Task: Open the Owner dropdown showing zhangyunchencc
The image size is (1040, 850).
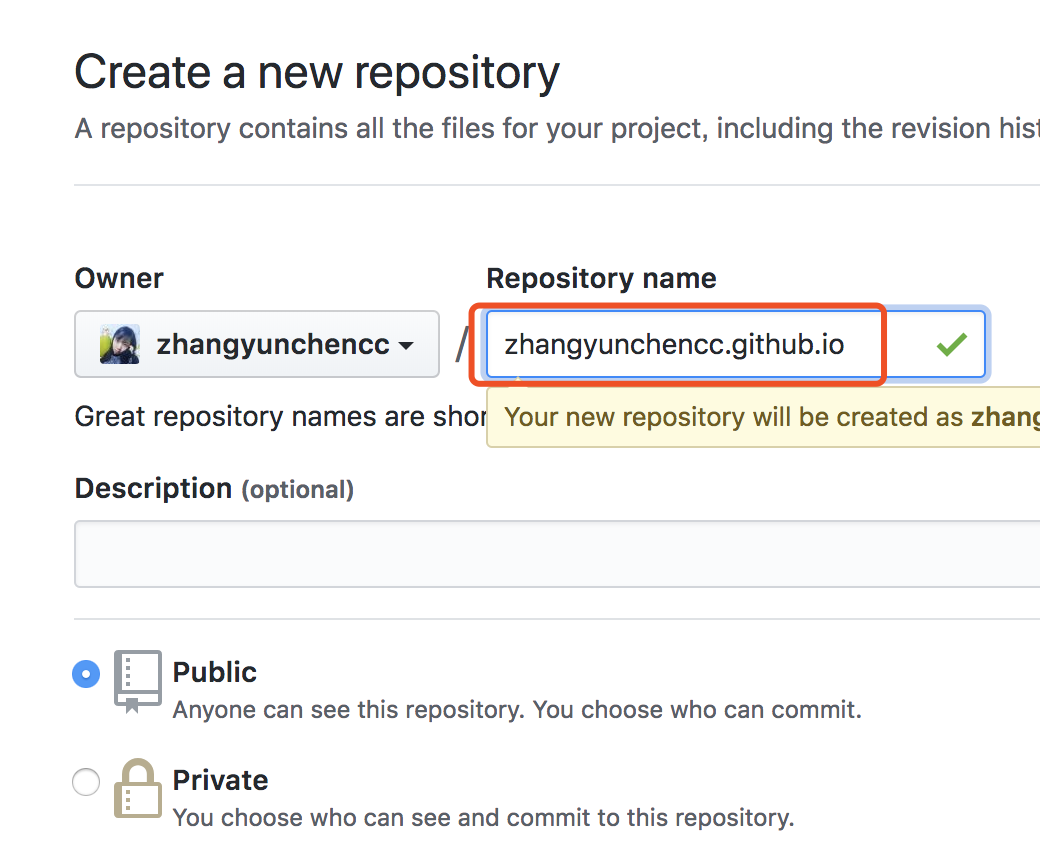Action: (x=256, y=345)
